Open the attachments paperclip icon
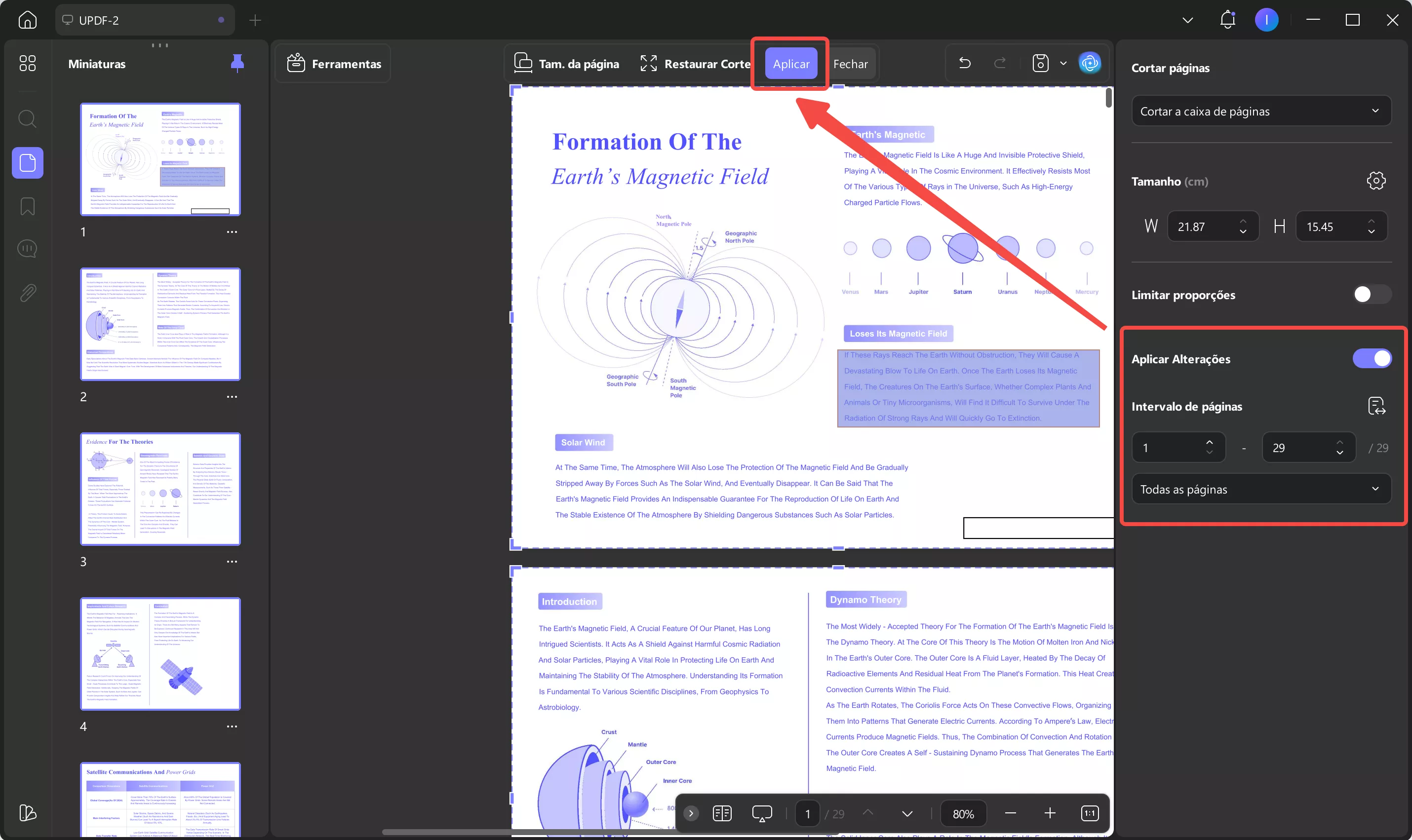 tap(27, 293)
